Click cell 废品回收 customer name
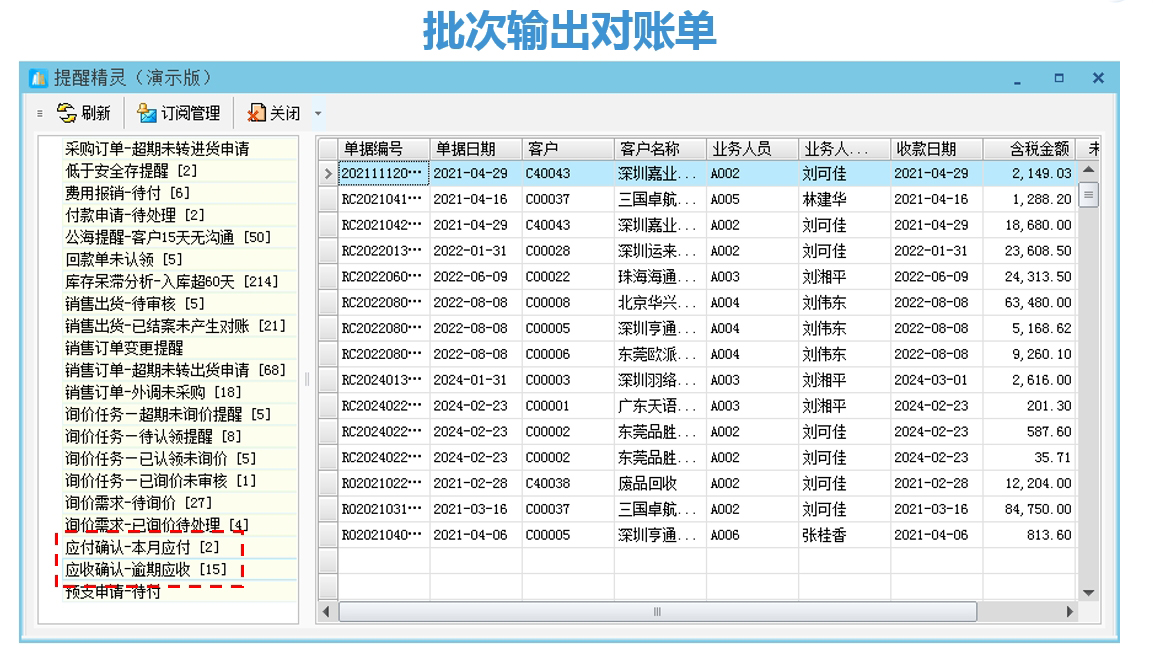Screen dimensions: 1156x668 pyautogui.click(x=660, y=484)
